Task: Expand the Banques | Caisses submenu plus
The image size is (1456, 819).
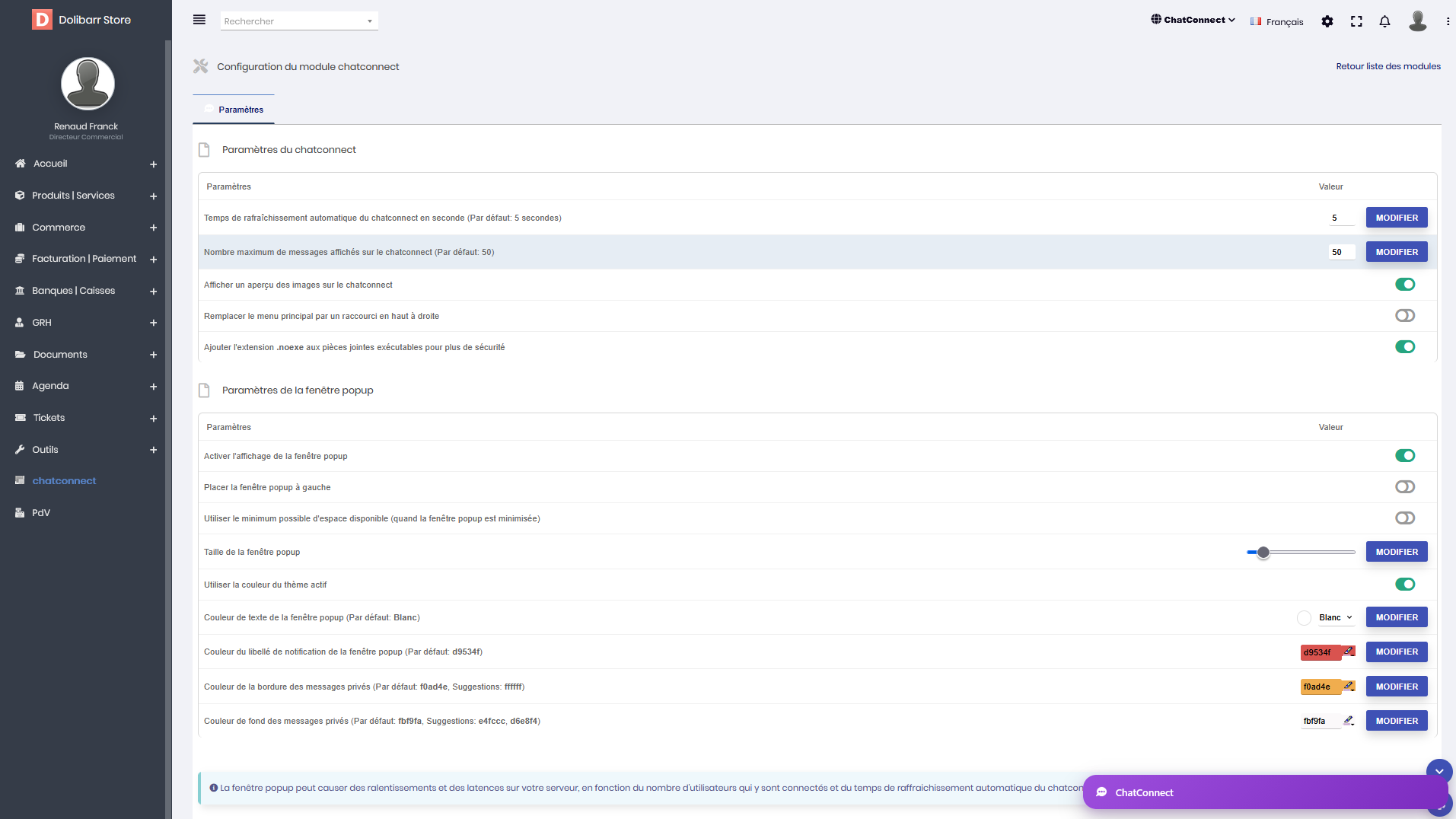Action: click(153, 292)
